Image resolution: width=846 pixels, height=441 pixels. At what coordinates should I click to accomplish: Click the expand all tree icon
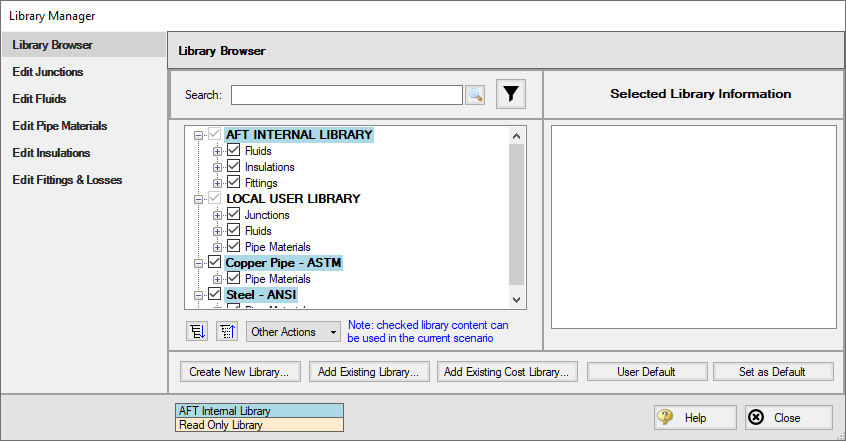point(197,331)
